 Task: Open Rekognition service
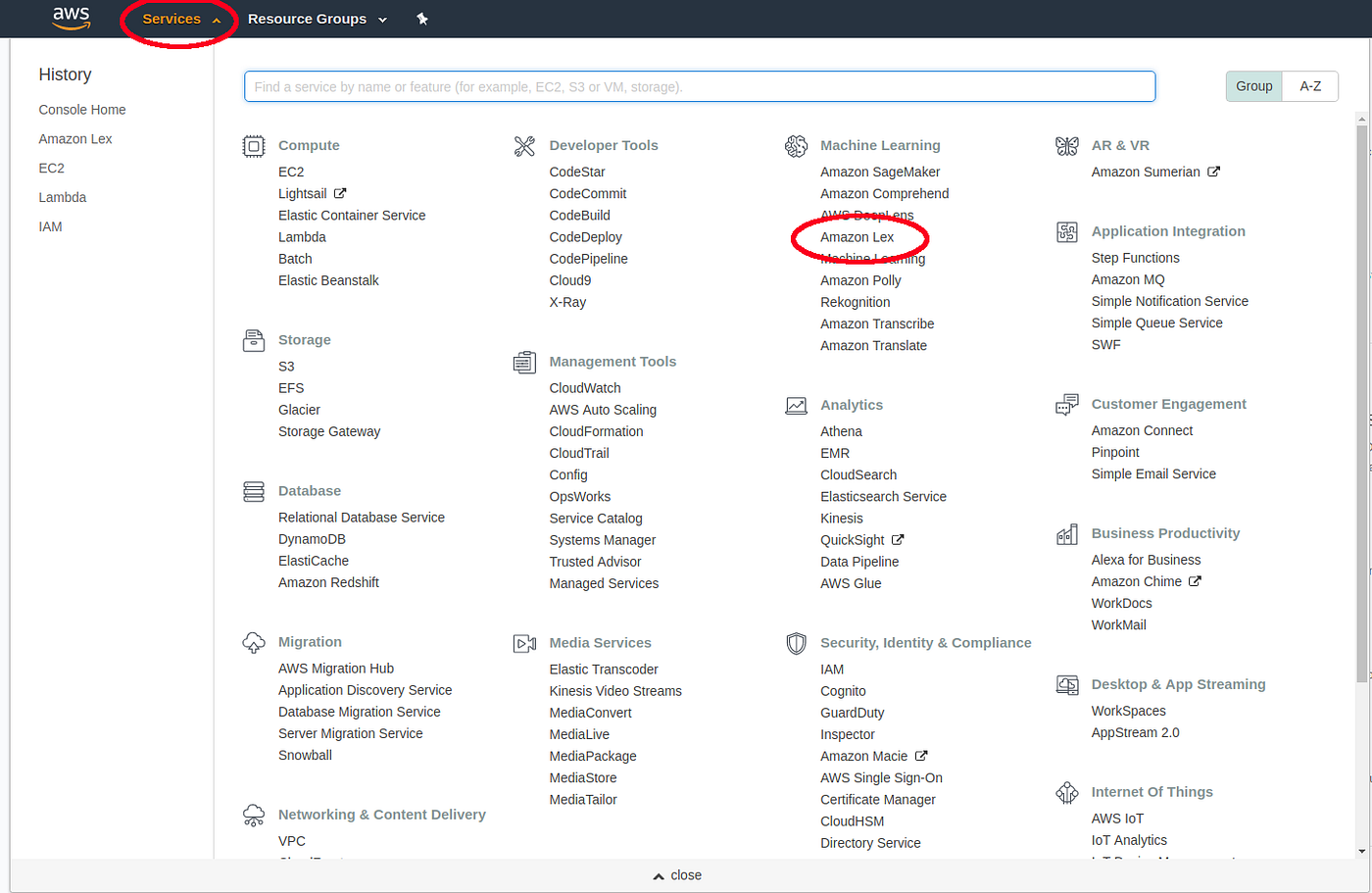tap(855, 302)
